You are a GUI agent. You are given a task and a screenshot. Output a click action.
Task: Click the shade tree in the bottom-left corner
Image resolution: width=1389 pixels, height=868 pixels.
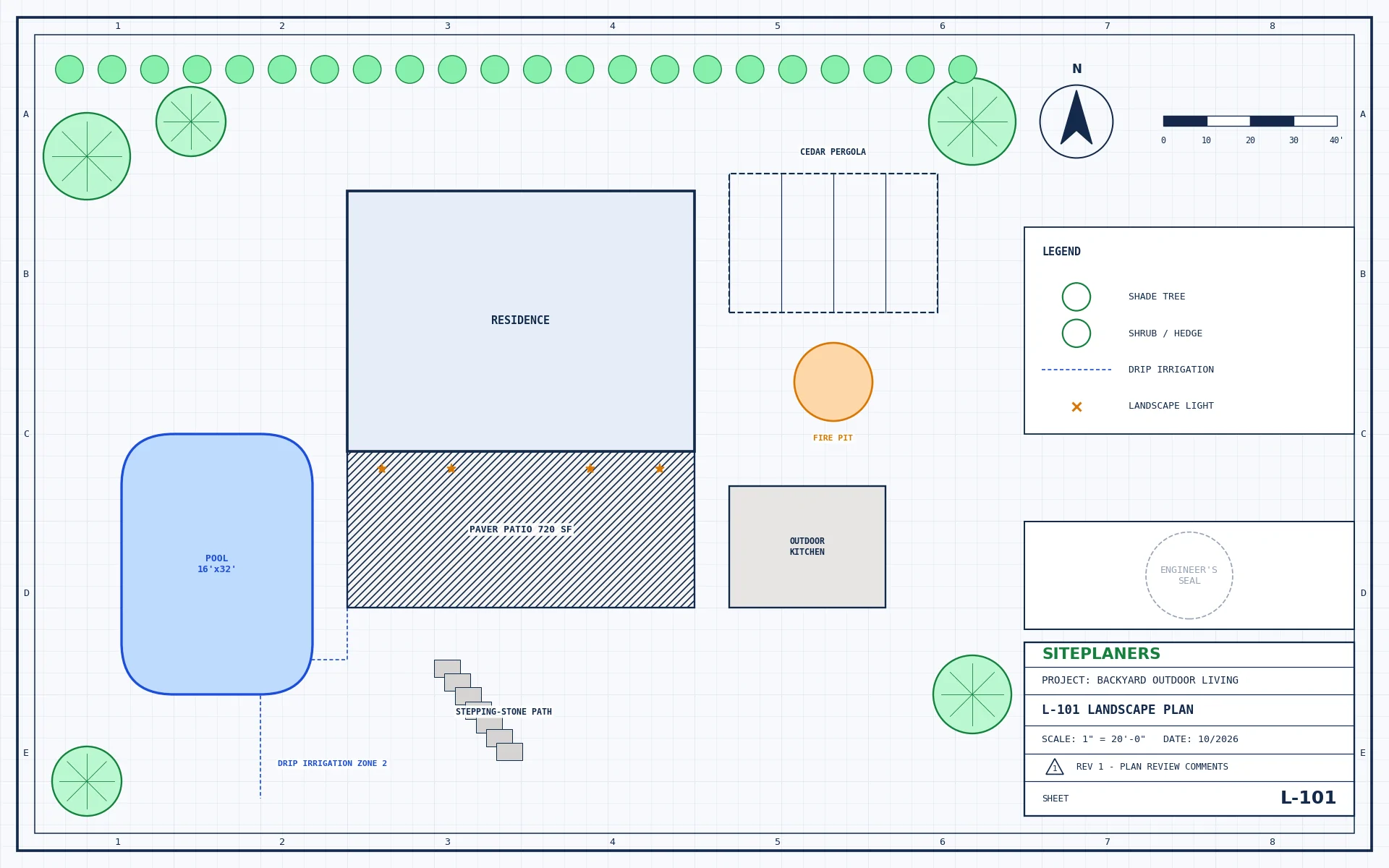coord(87,781)
